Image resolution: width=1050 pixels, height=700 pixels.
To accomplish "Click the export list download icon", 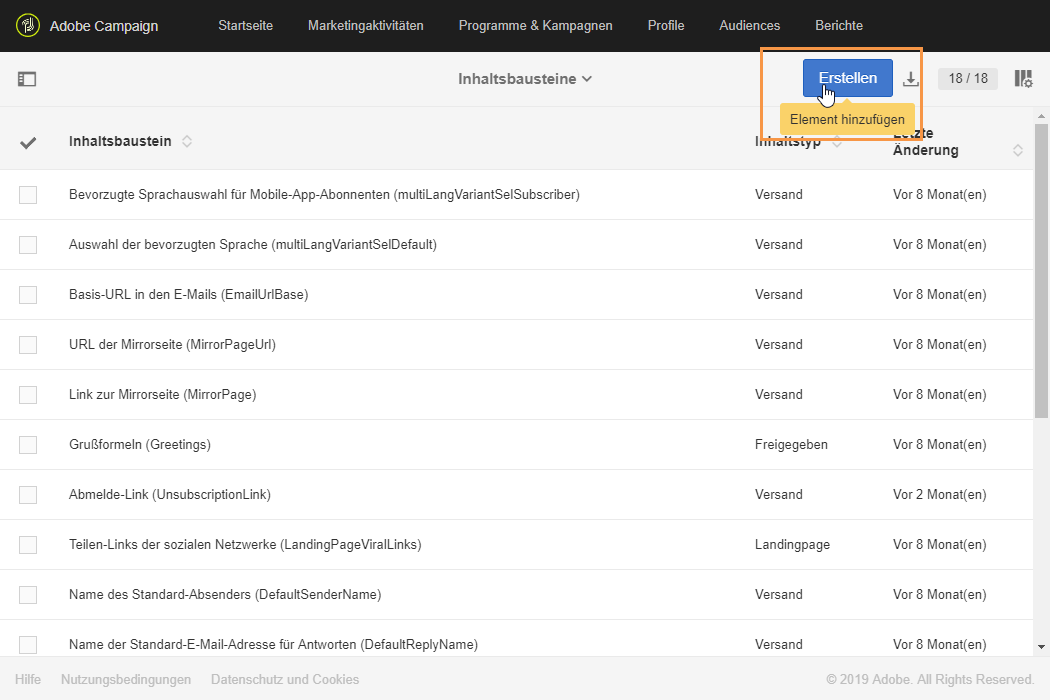I will 911,79.
